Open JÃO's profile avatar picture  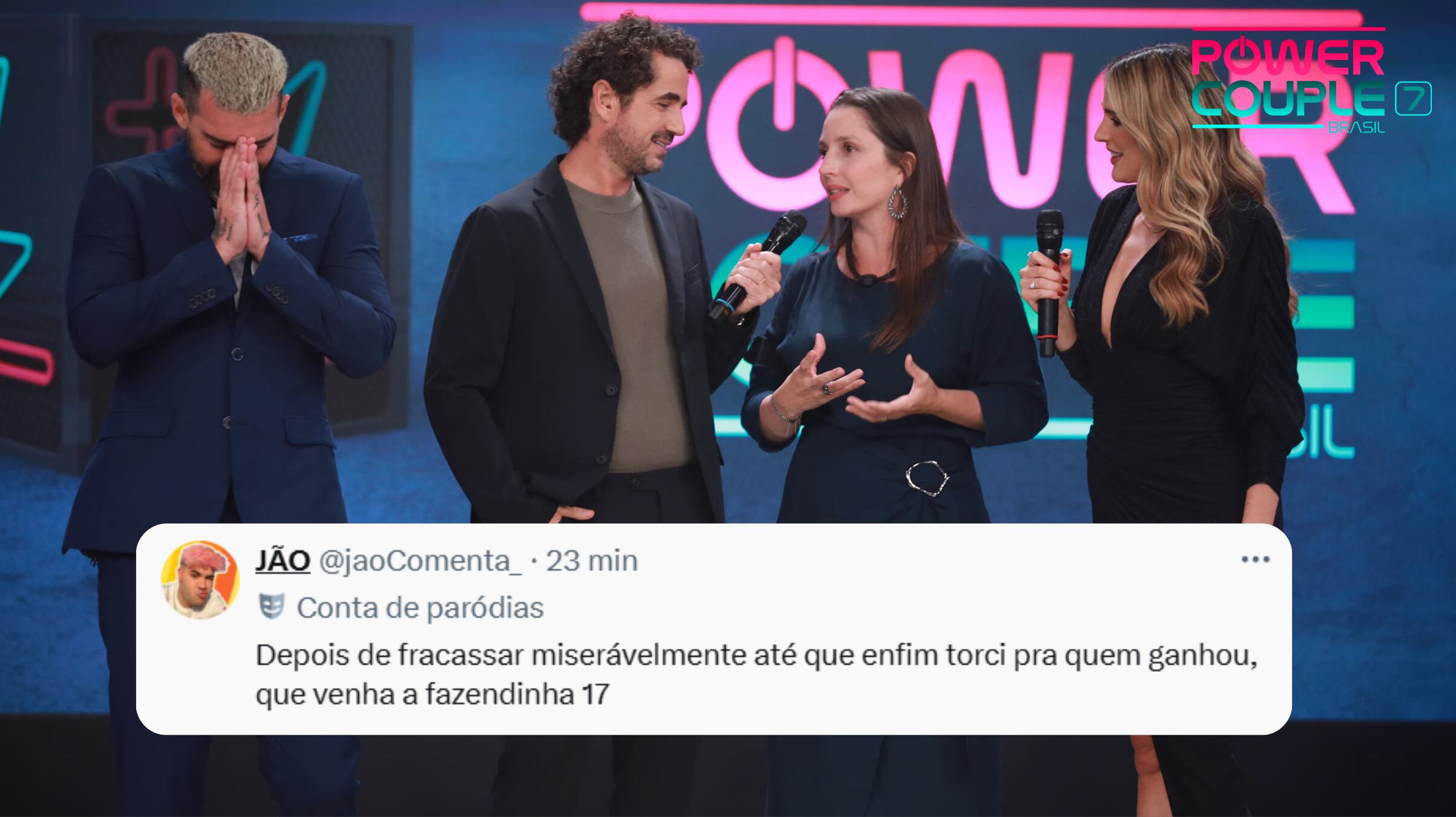point(200,580)
